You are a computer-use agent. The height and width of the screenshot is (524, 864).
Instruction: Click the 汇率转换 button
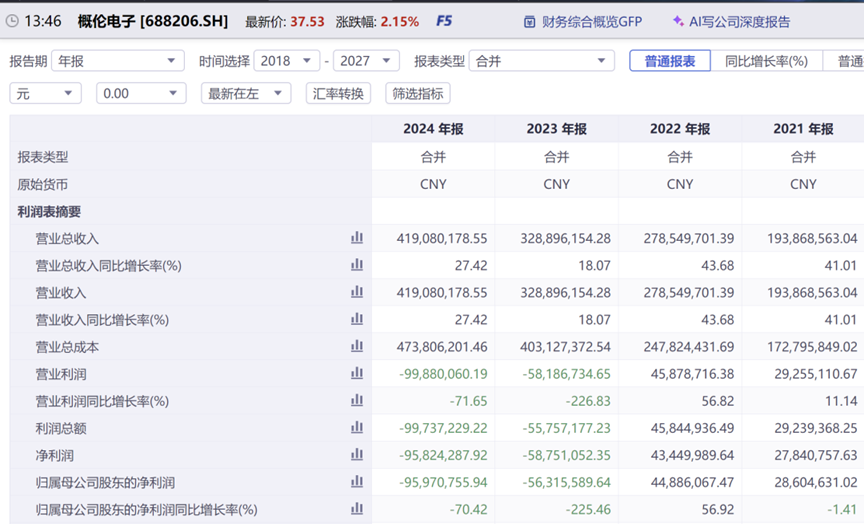click(338, 93)
